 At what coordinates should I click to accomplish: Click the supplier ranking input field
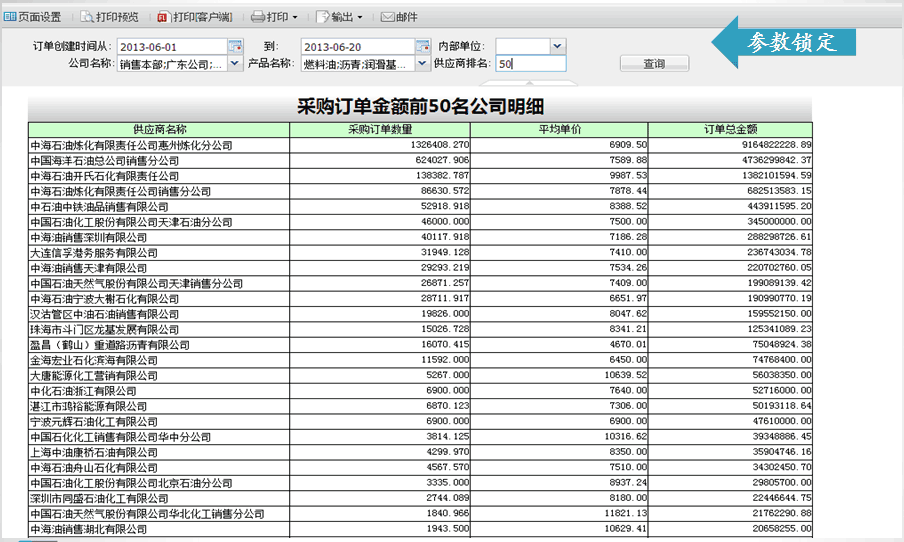[x=531, y=63]
